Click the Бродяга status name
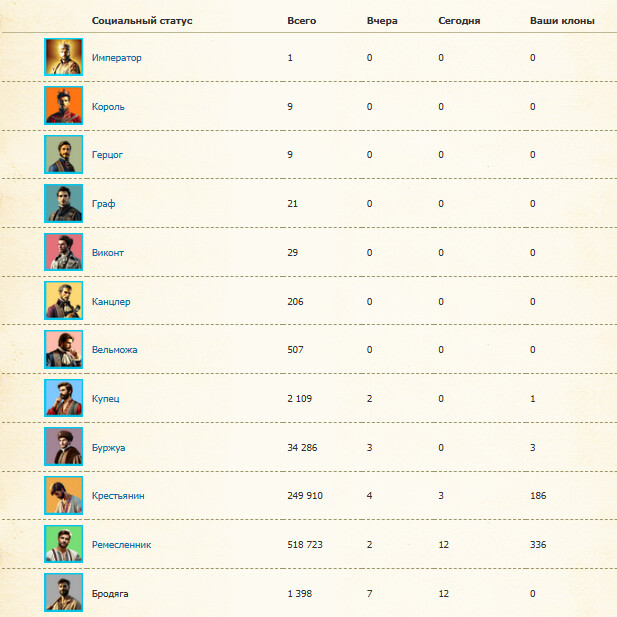 (x=110, y=594)
